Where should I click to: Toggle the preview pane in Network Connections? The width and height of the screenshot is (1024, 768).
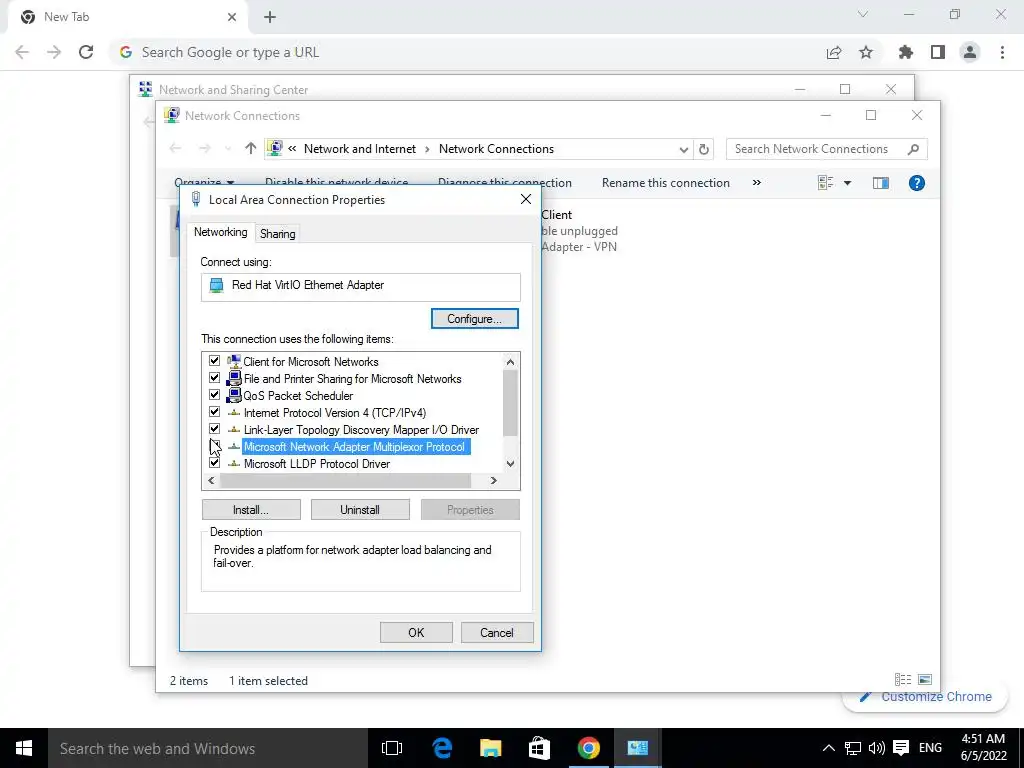(881, 183)
